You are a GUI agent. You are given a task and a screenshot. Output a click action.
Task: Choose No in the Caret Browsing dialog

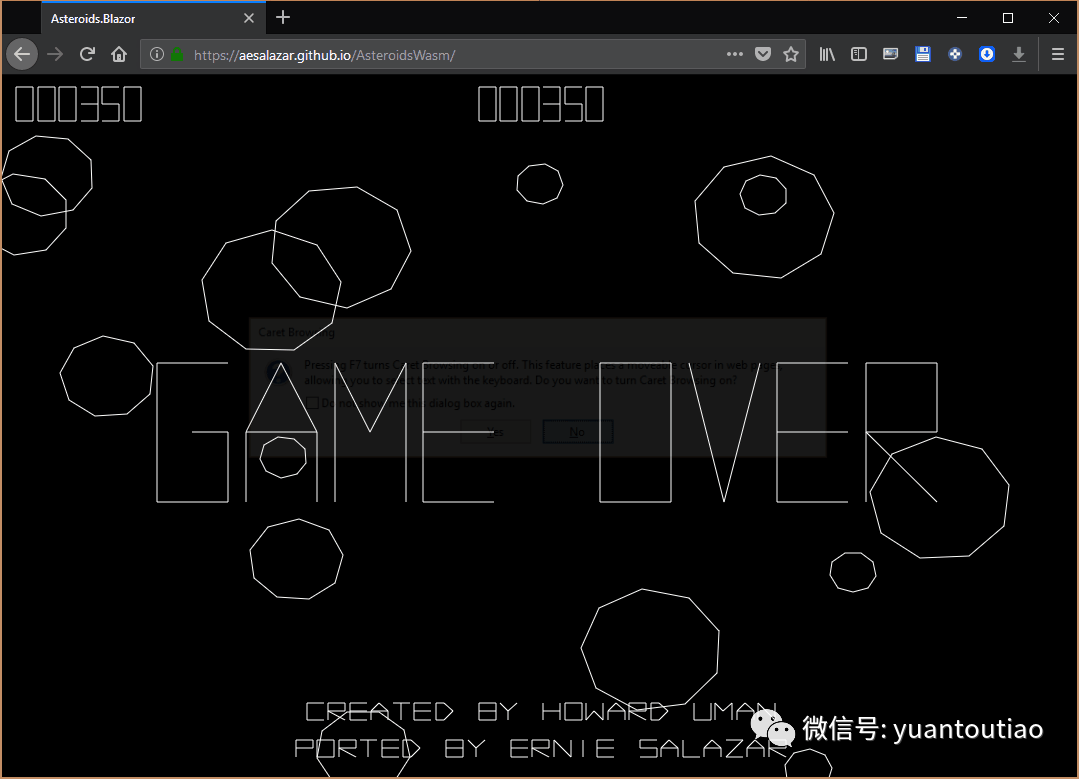click(x=577, y=432)
